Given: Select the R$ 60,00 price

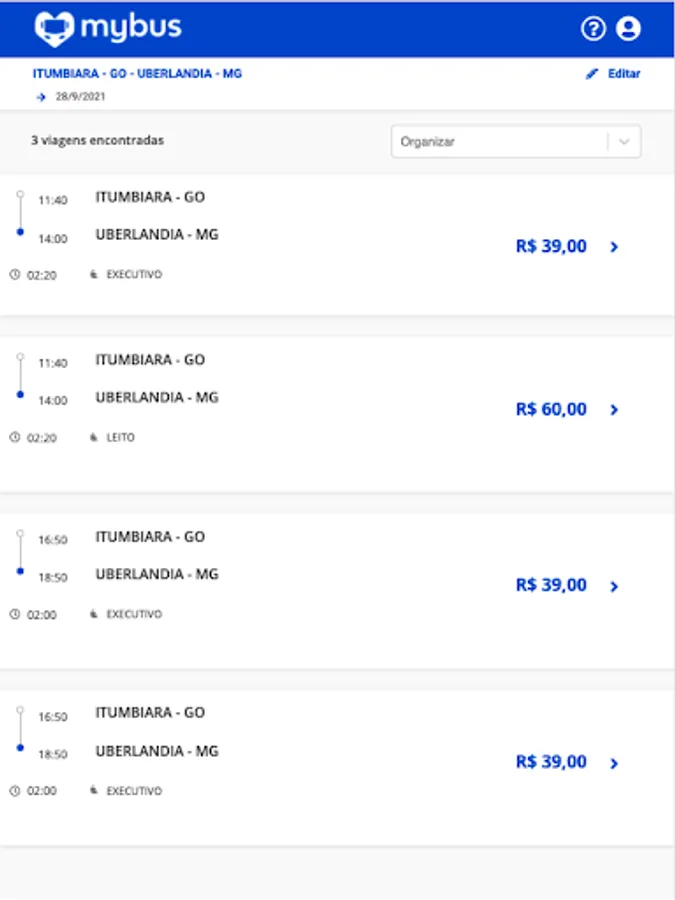Looking at the screenshot, I should 551,409.
